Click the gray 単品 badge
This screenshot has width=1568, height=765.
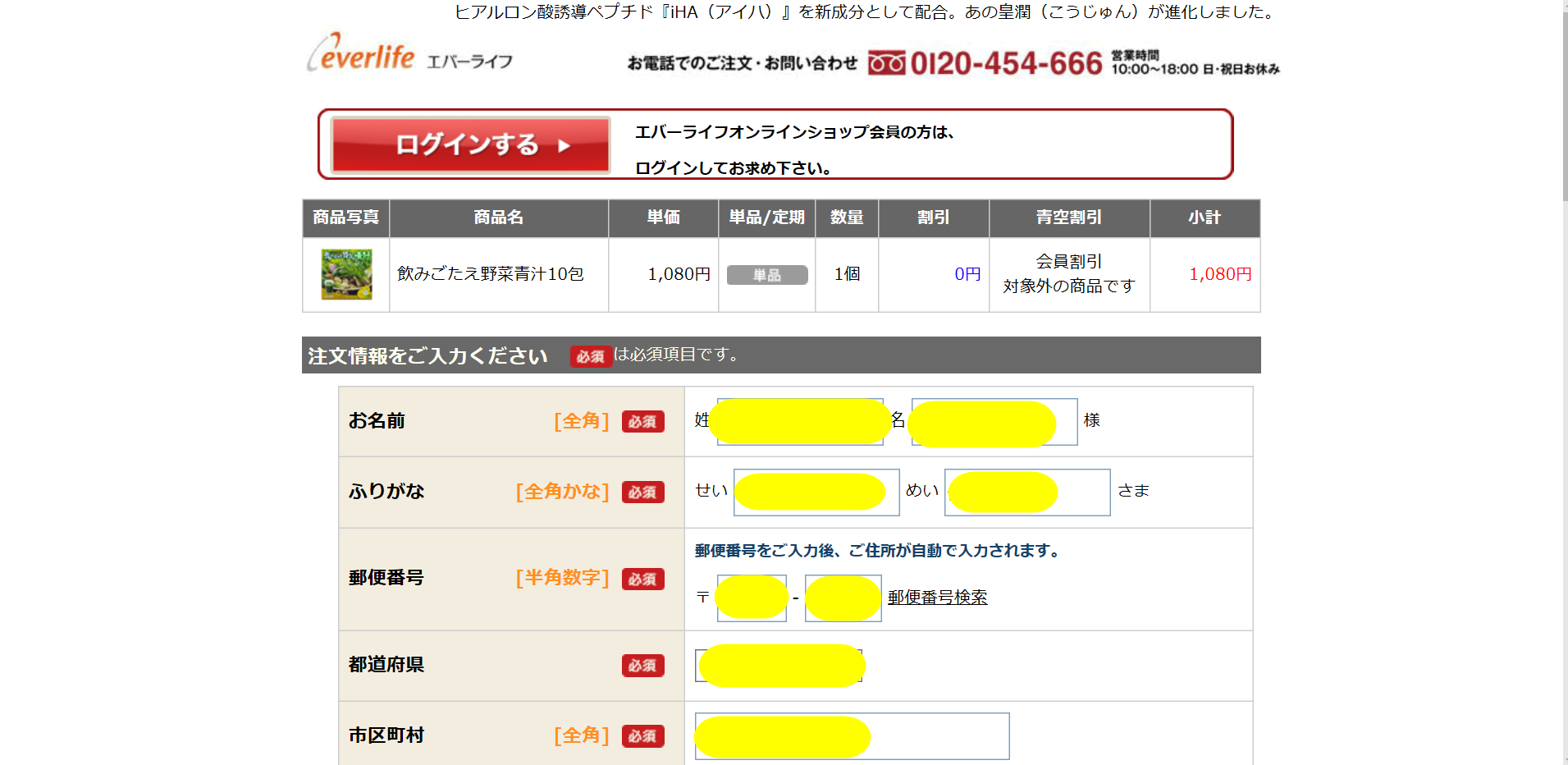pyautogui.click(x=766, y=275)
